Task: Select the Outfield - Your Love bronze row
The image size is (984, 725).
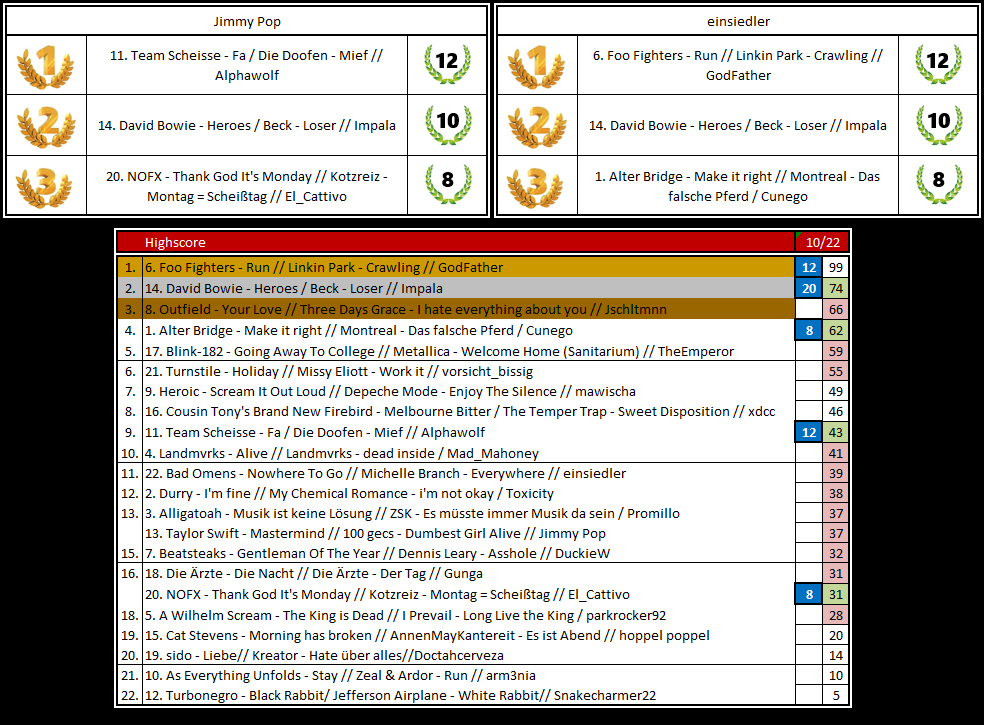Action: 467,310
